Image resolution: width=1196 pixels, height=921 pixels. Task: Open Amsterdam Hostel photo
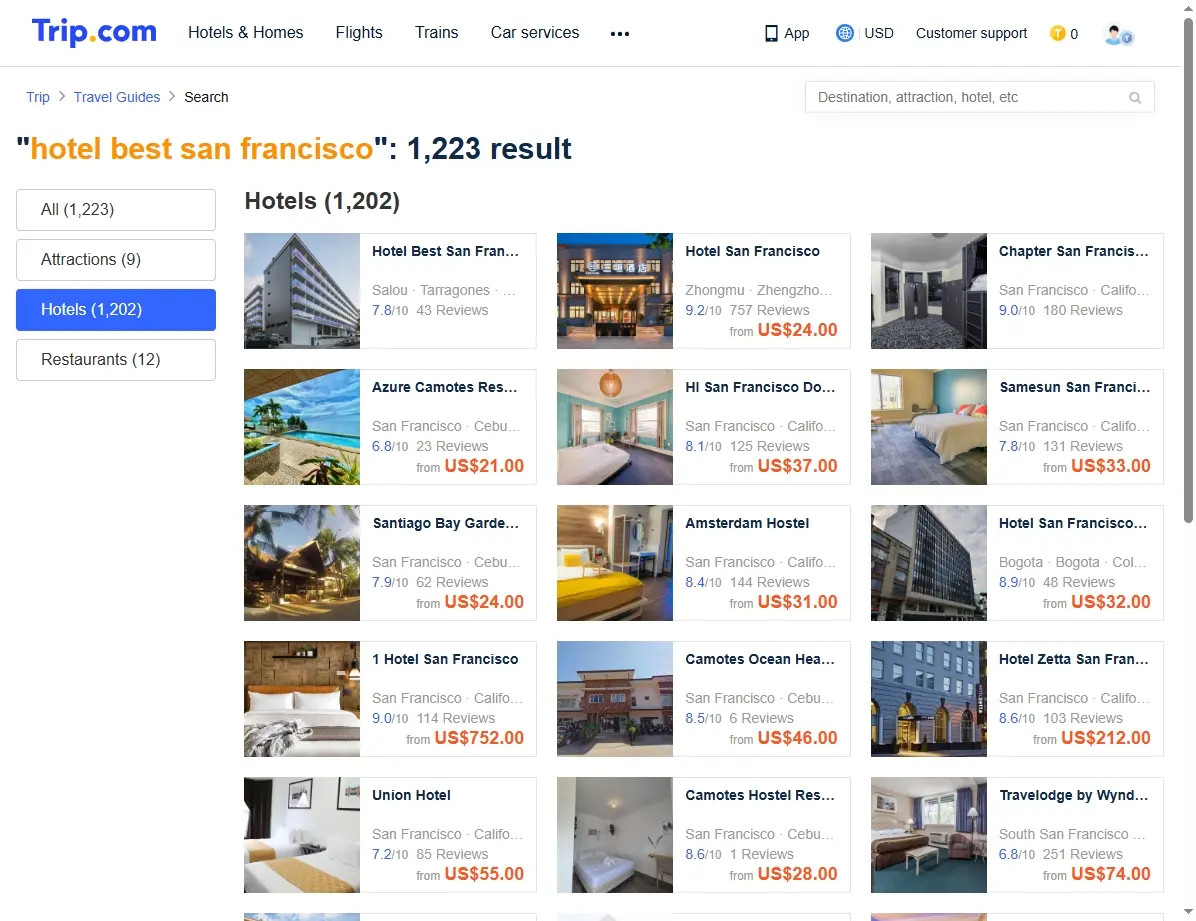(615, 562)
